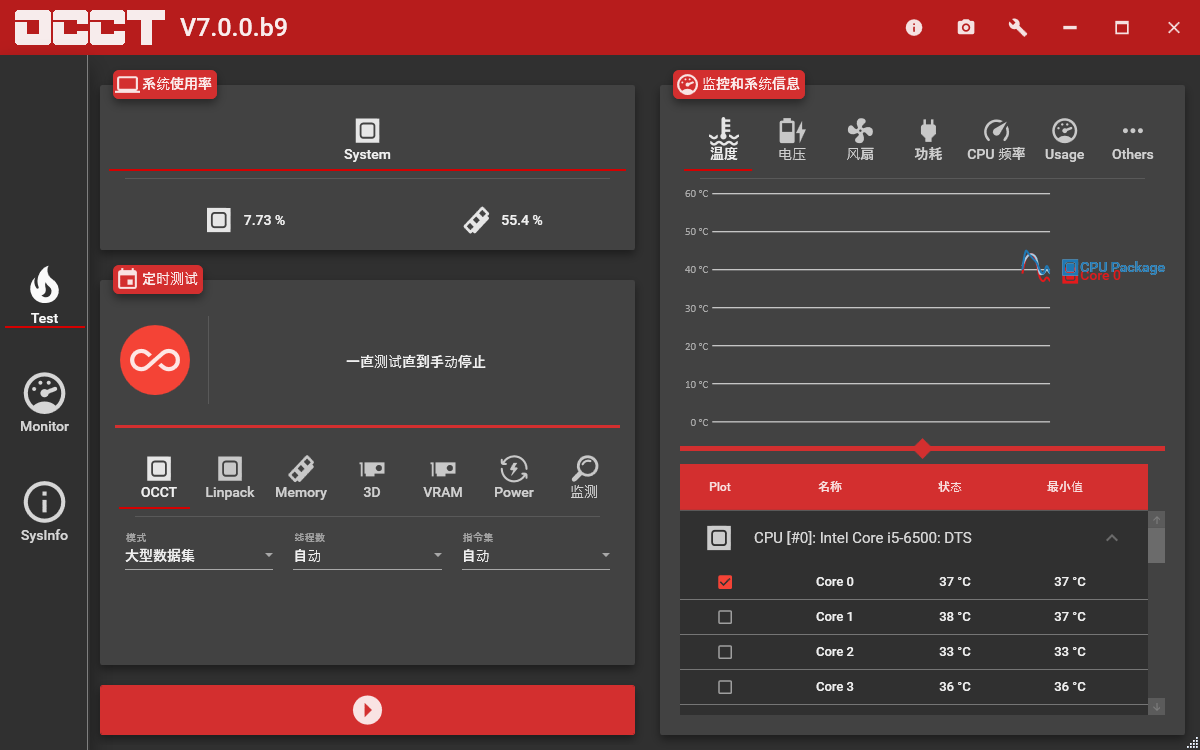
Task: Select the VRAM test icon
Action: click(443, 478)
